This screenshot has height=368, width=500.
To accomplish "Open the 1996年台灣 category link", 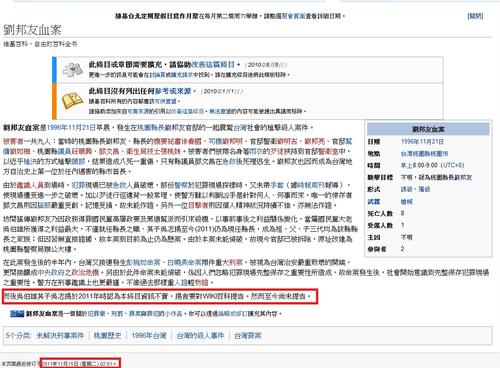I will tap(149, 336).
